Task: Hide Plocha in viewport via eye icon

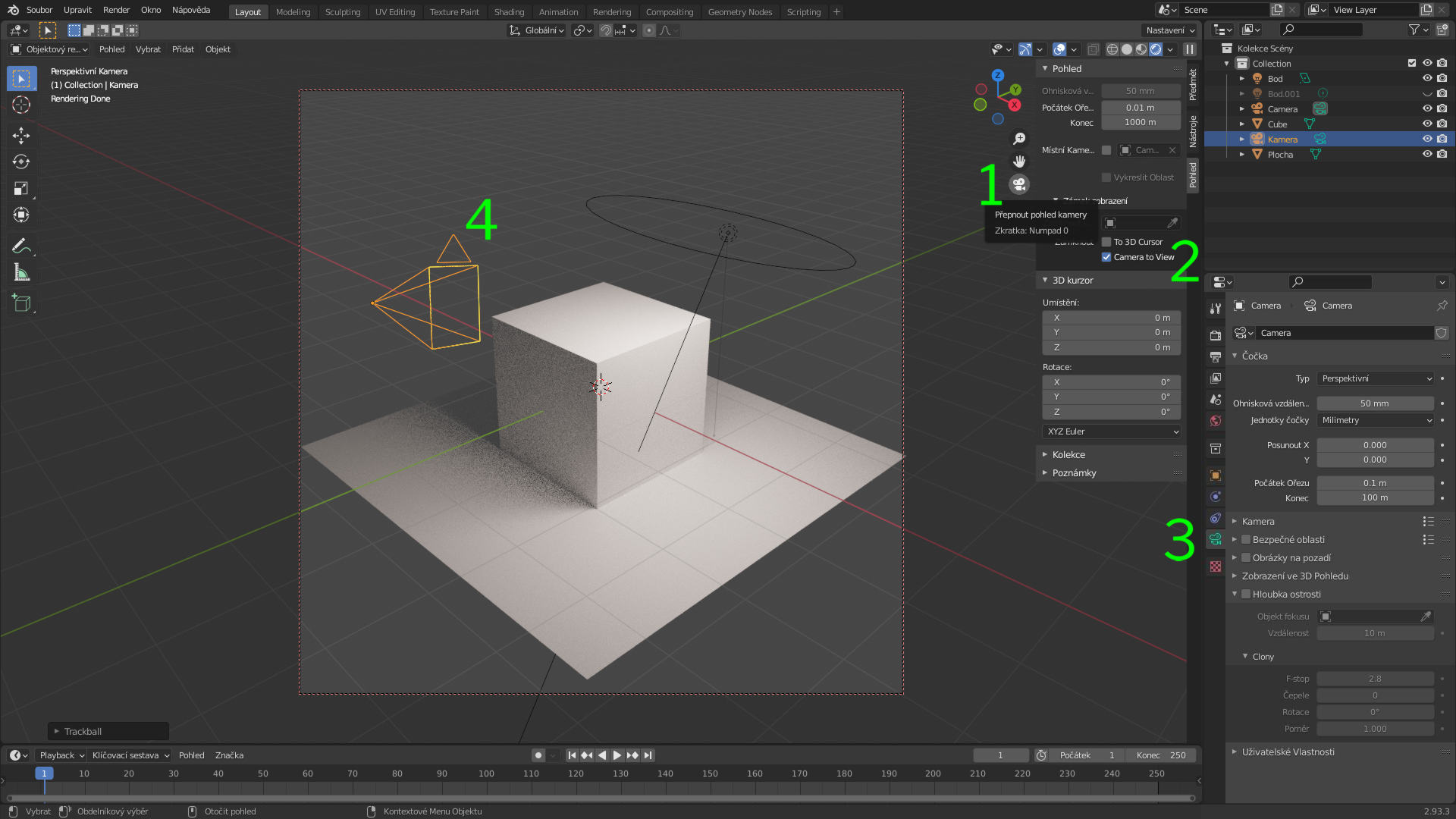Action: click(1427, 154)
